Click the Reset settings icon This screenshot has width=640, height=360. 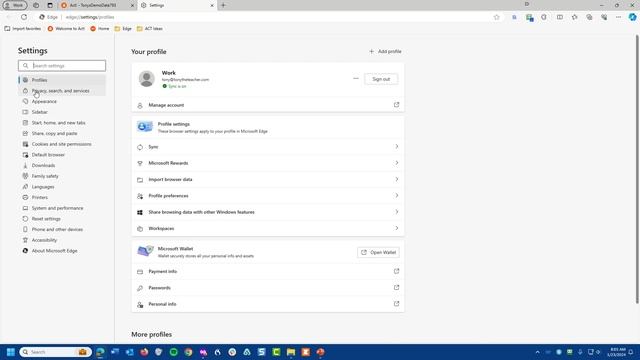click(x=25, y=219)
